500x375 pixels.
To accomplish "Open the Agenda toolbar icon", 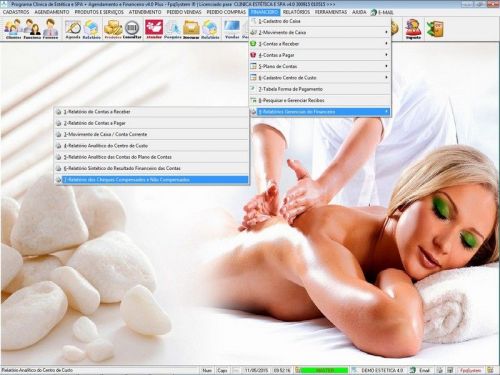I will pyautogui.click(x=73, y=29).
